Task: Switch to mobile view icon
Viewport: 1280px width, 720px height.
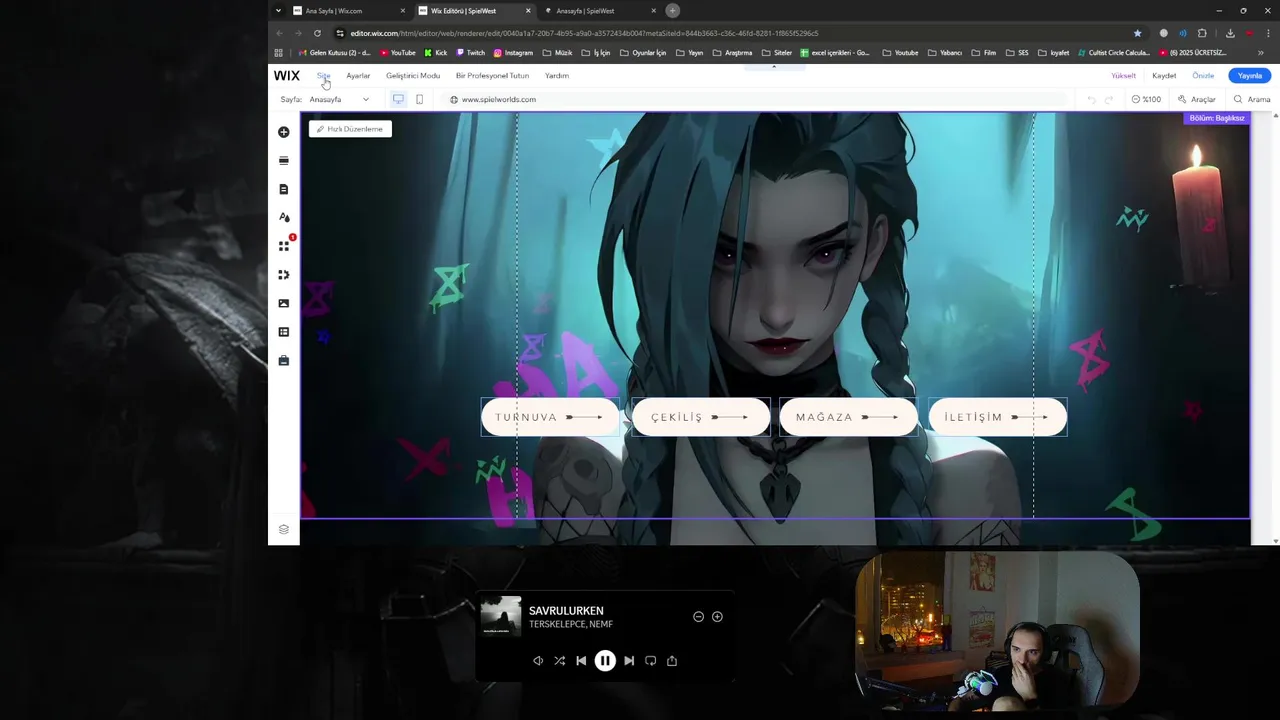Action: [x=419, y=99]
